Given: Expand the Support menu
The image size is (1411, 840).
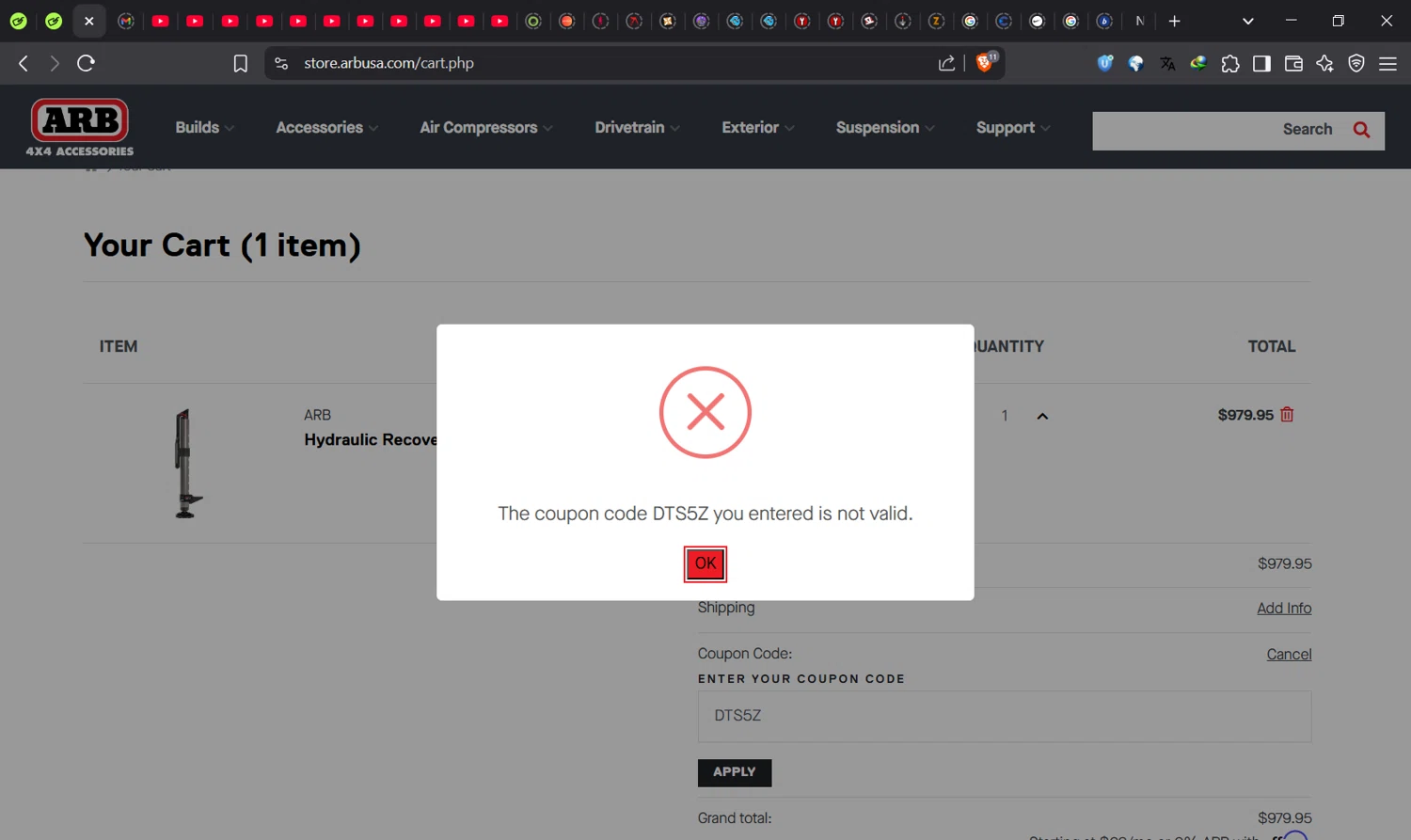Looking at the screenshot, I should tap(1012, 128).
